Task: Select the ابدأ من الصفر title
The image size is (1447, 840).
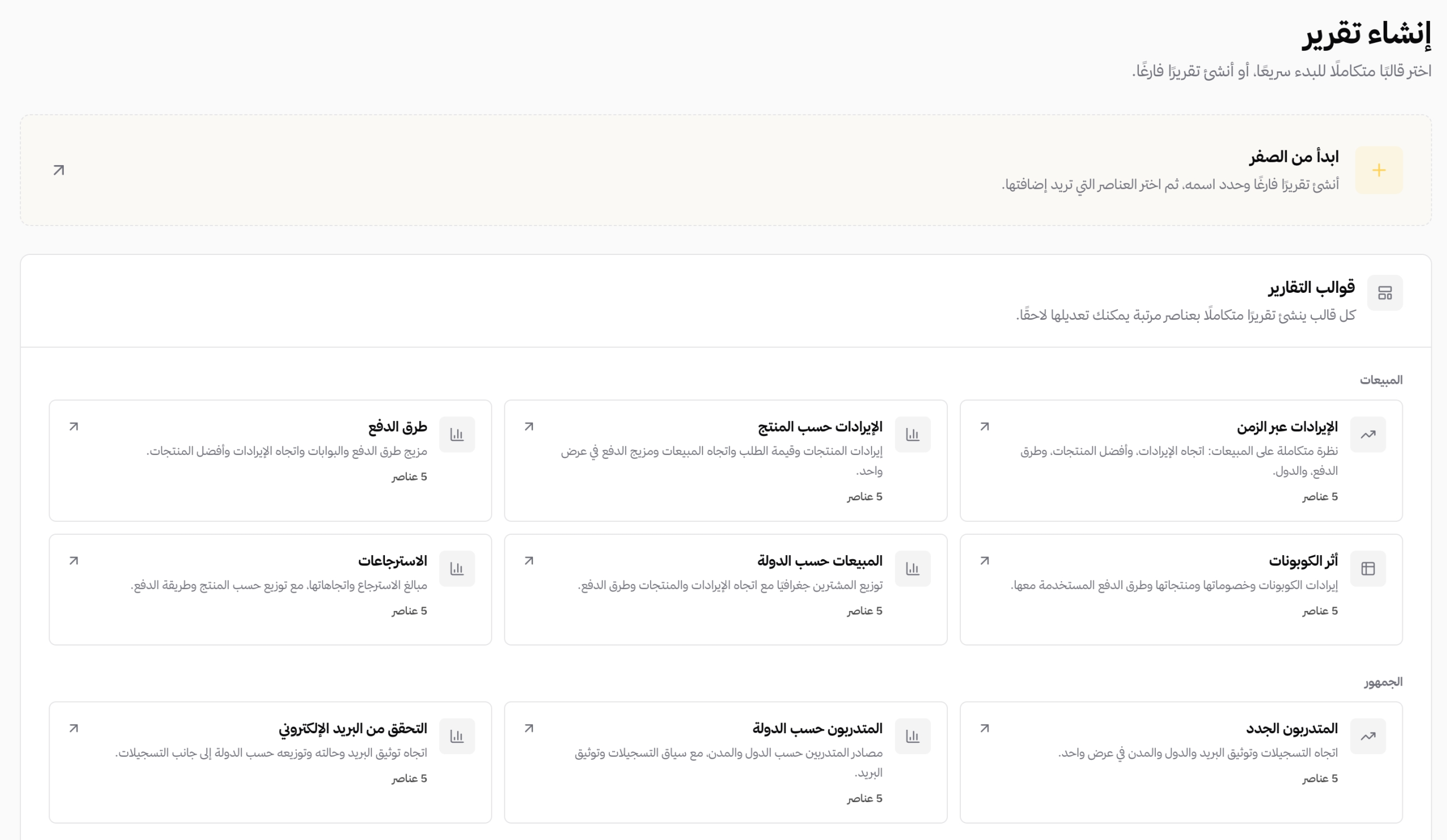Action: (1294, 157)
